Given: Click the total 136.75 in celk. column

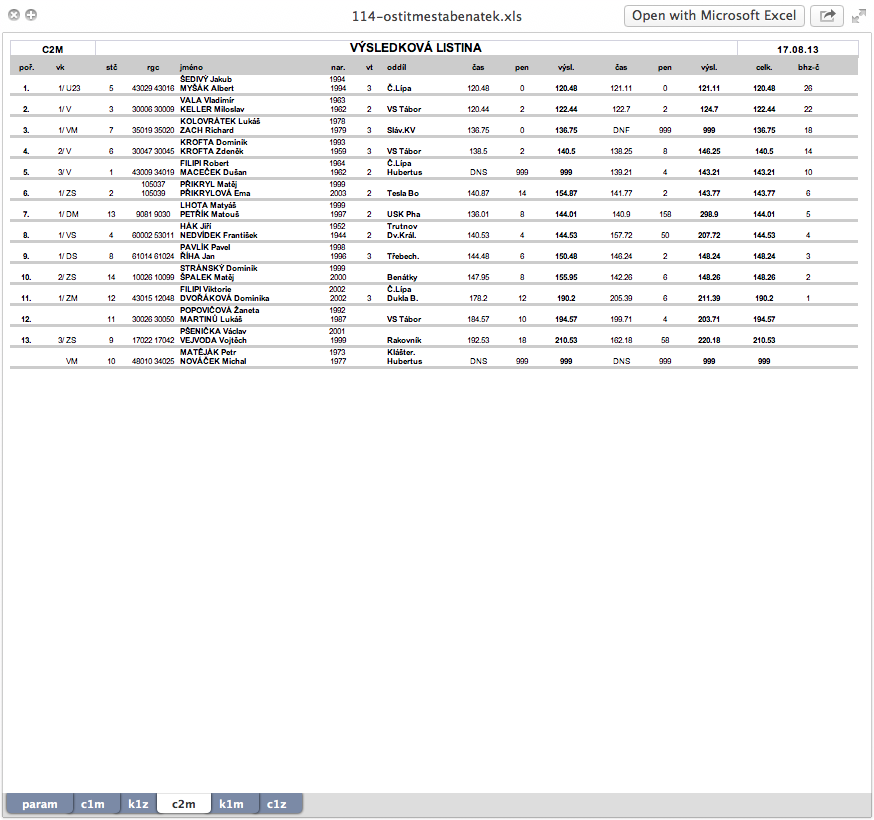Looking at the screenshot, I should point(764,130).
